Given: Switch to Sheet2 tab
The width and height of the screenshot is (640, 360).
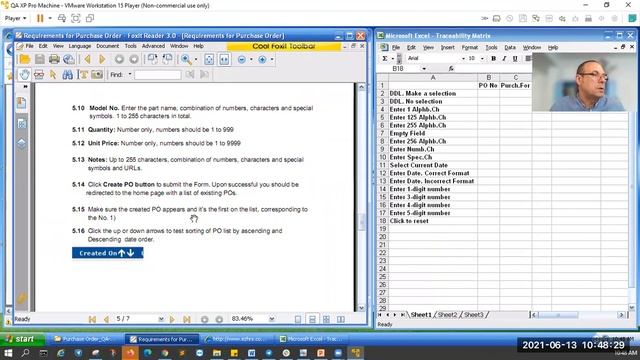Looking at the screenshot, I should 447,315.
